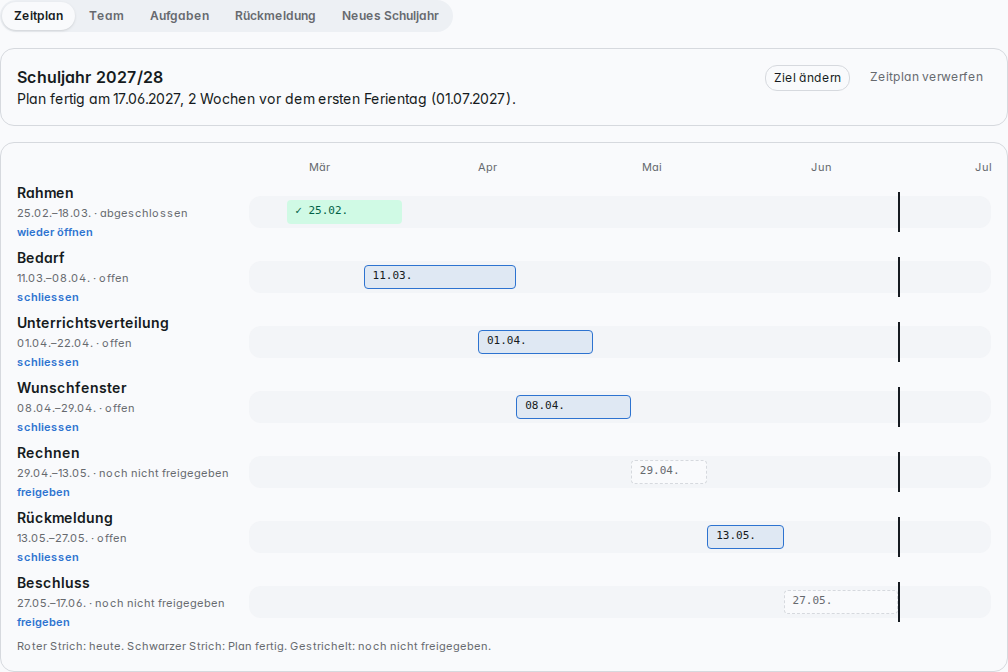This screenshot has height=672, width=1008.
Task: Click the Mär month label
Action: tap(320, 167)
